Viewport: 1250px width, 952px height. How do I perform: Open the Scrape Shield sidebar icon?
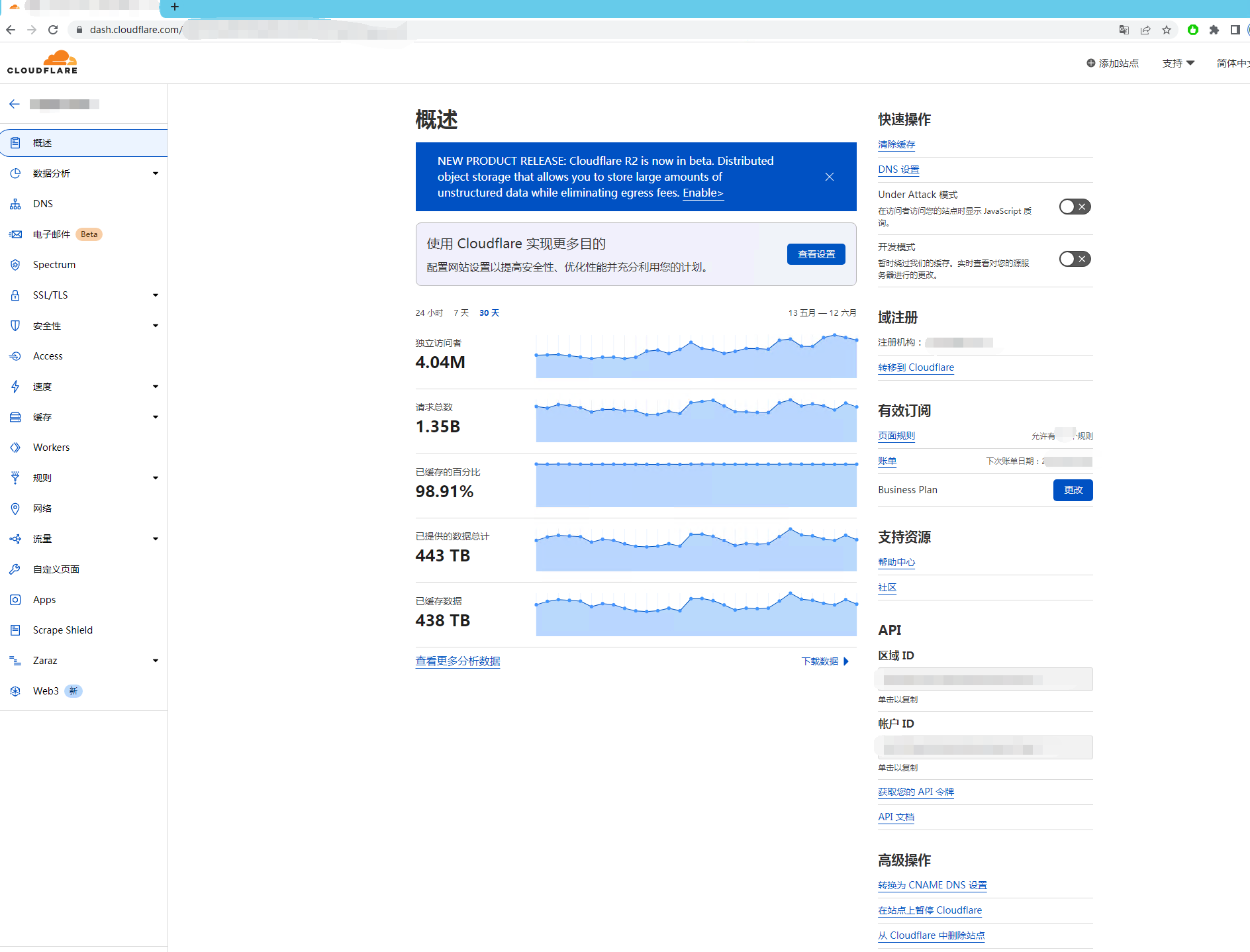coord(15,630)
